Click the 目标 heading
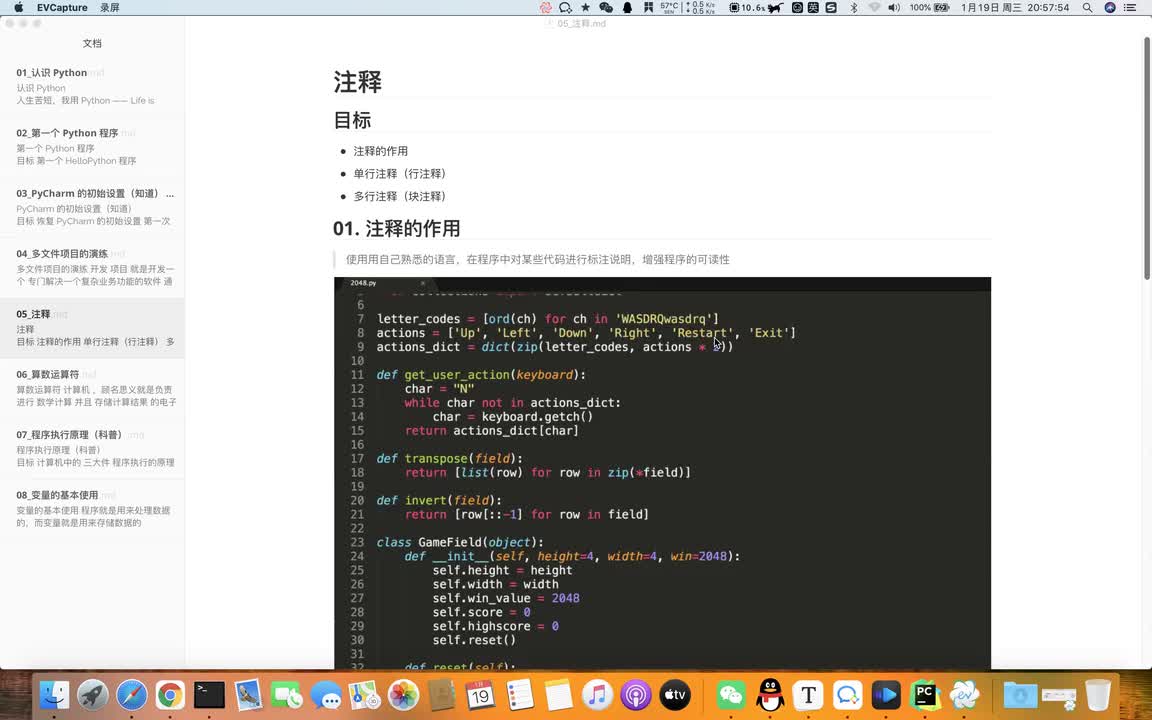Screen dimensions: 1152x720 353,120
